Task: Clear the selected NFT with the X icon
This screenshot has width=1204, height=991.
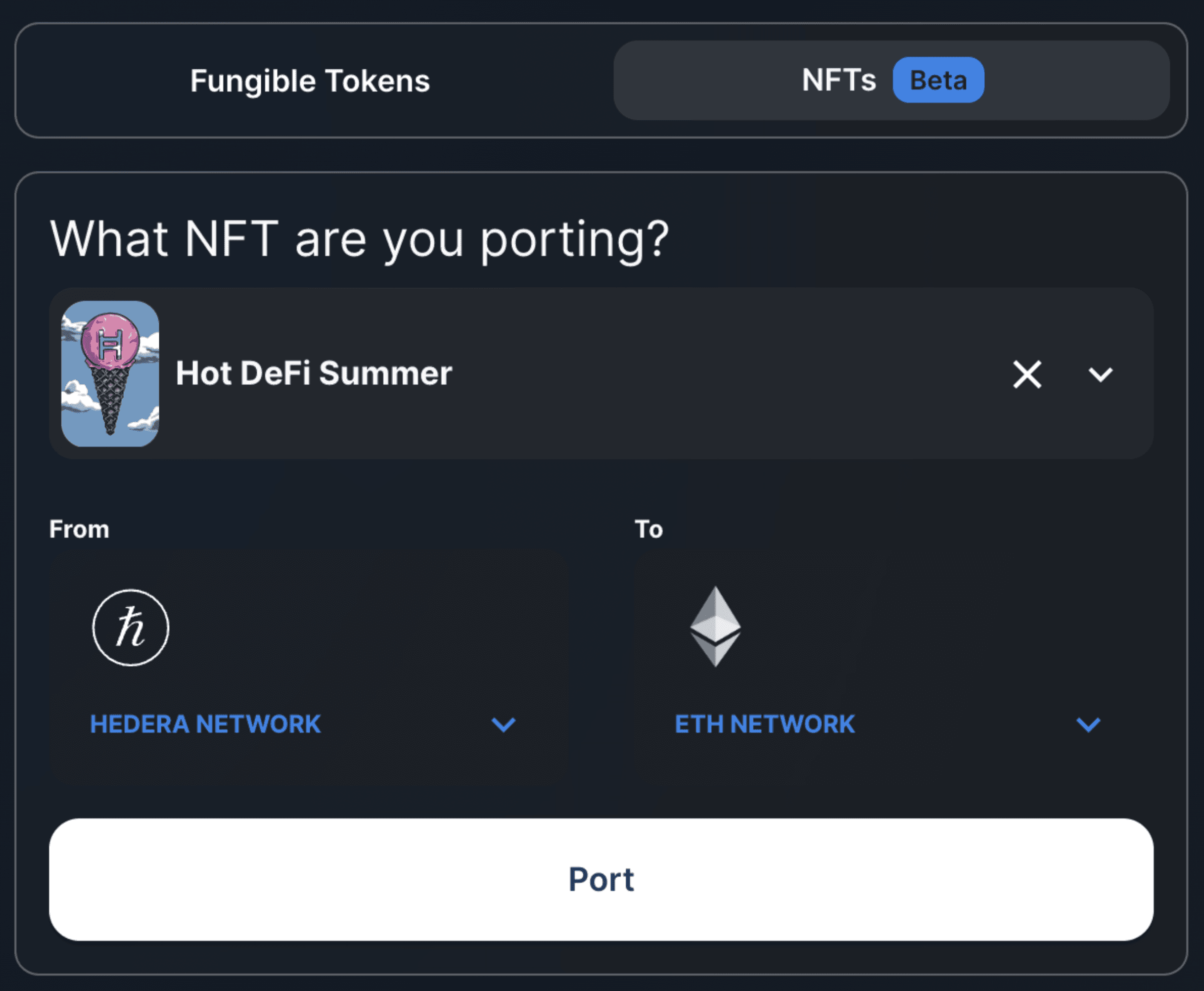Action: pos(1027,374)
